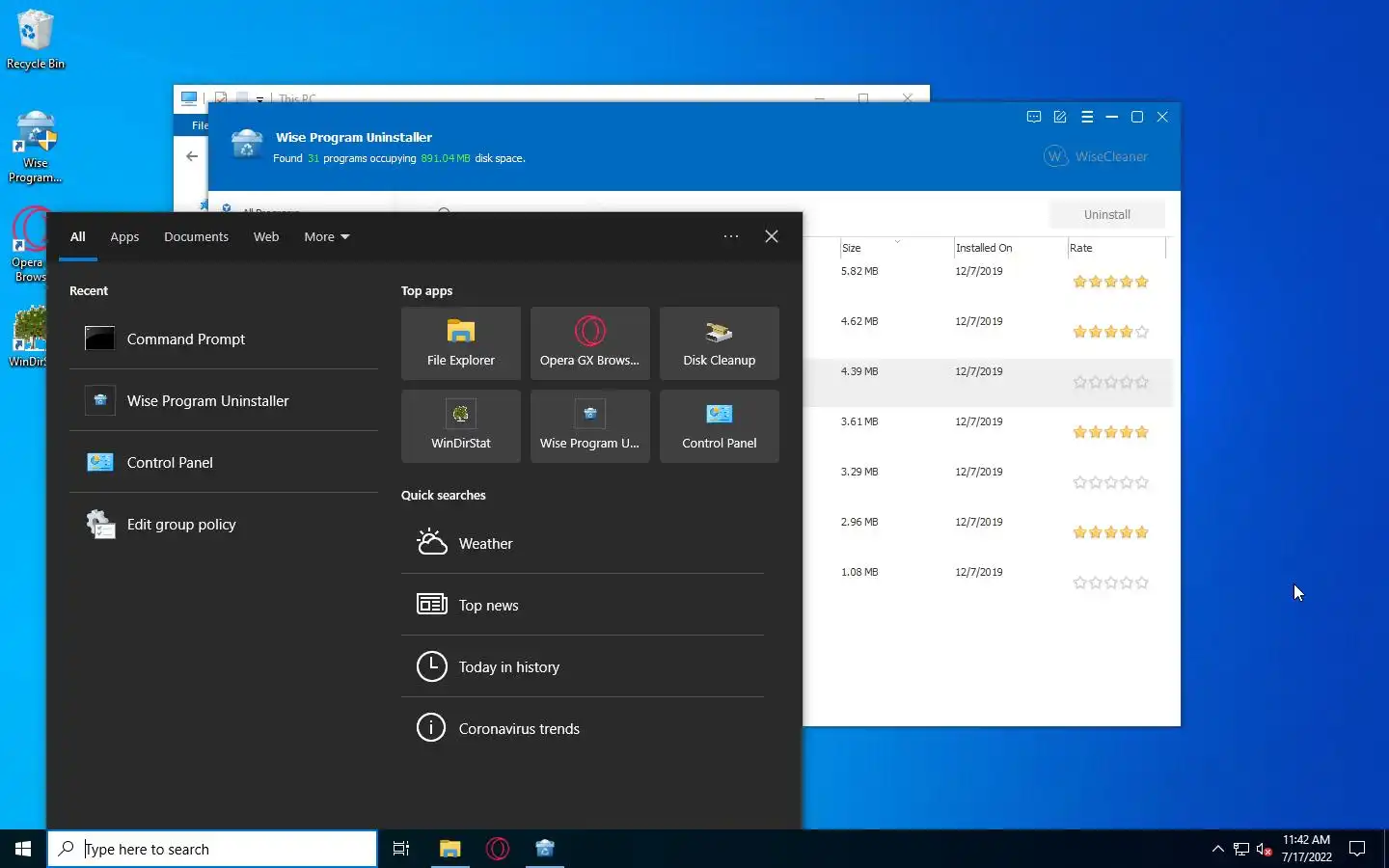
Task: Open the Windows Start menu
Action: coord(23,849)
